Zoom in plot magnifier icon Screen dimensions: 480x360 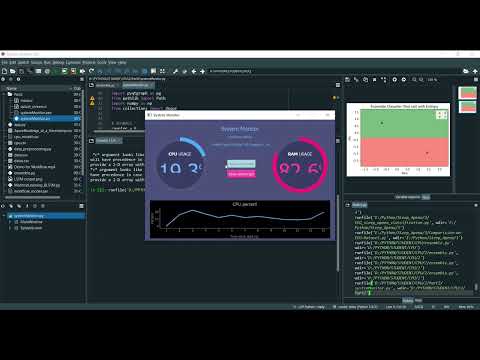[422, 80]
